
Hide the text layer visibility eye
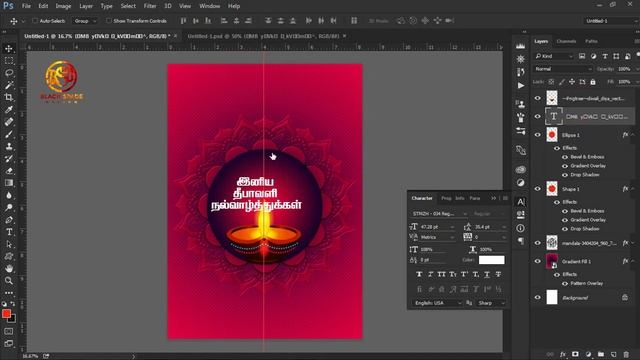538,116
